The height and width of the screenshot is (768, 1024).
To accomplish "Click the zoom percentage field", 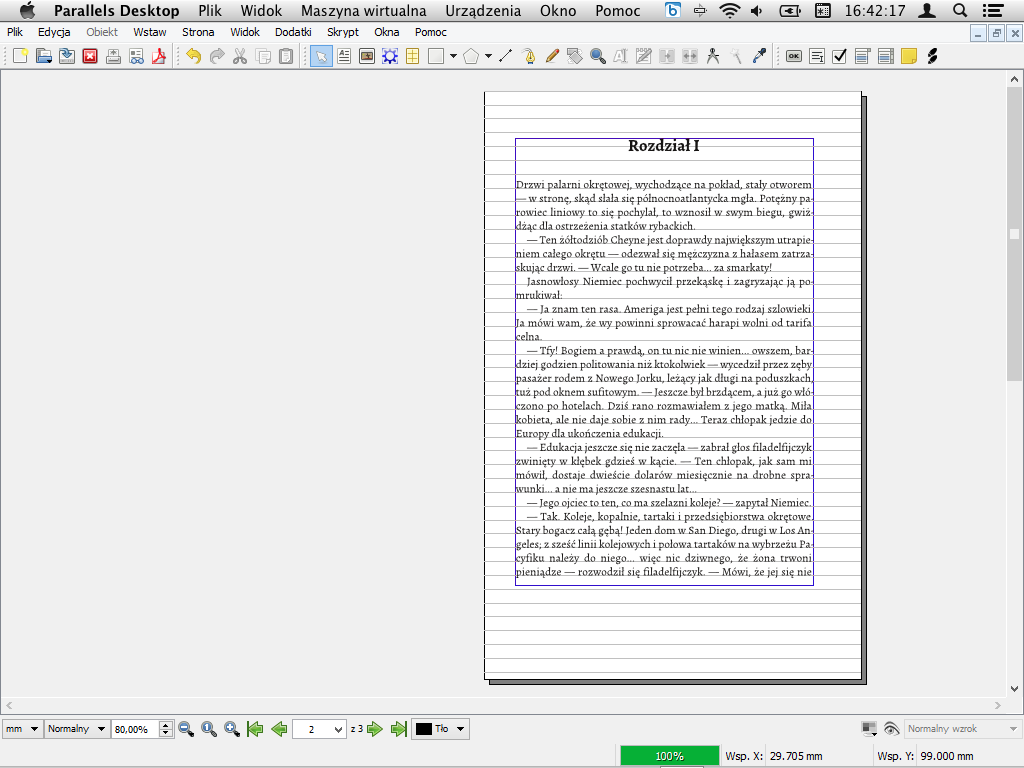I will coord(135,729).
